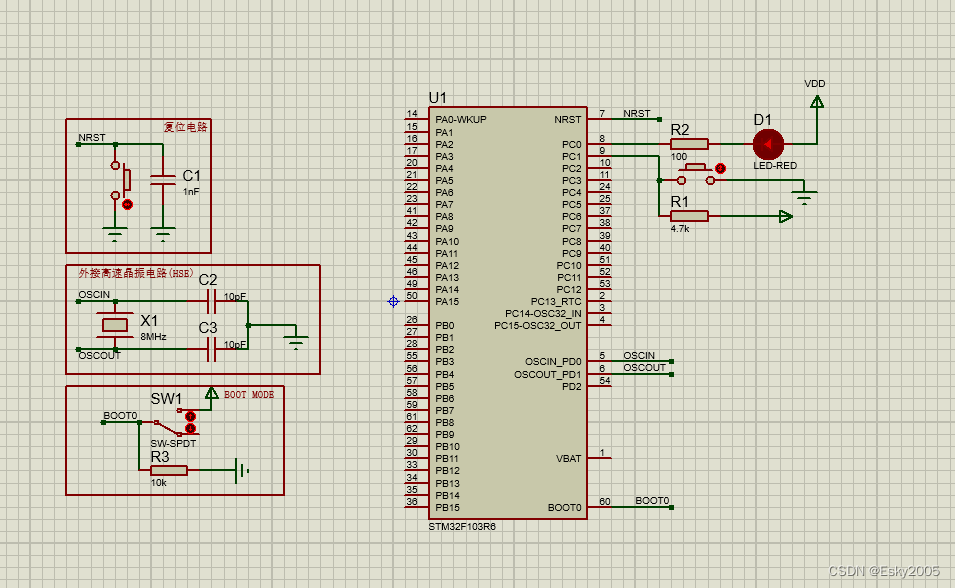The width and height of the screenshot is (955, 588).
Task: Click the OSCOUT_PD1 pin label
Action: click(x=548, y=374)
